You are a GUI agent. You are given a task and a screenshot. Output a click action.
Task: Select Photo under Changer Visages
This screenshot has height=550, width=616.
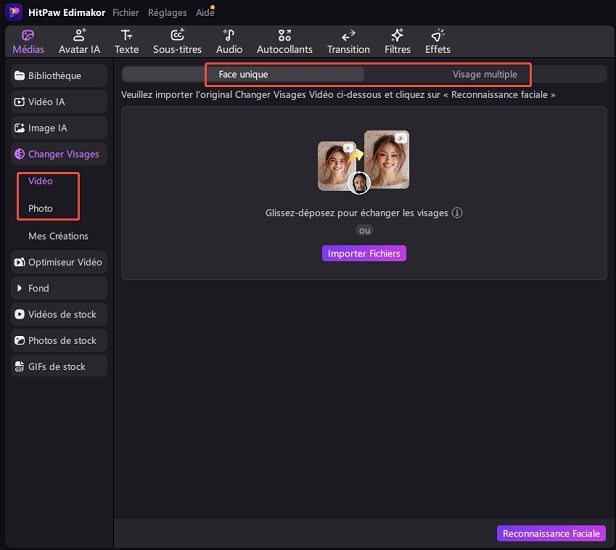click(x=41, y=209)
